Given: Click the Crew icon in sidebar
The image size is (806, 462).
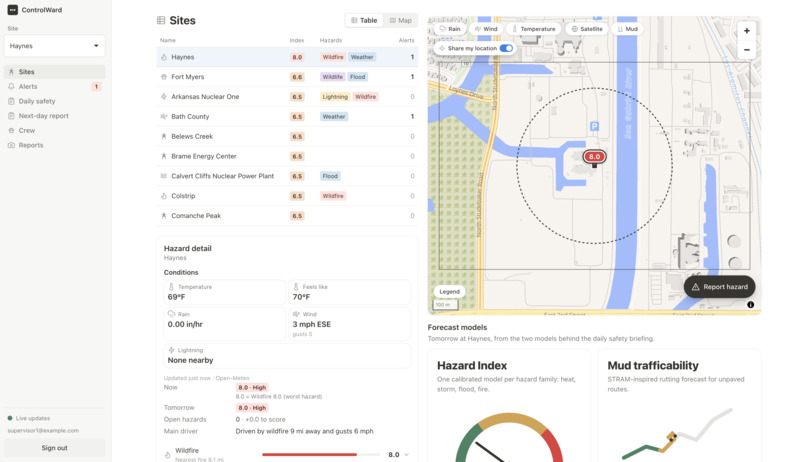Looking at the screenshot, I should [x=11, y=131].
